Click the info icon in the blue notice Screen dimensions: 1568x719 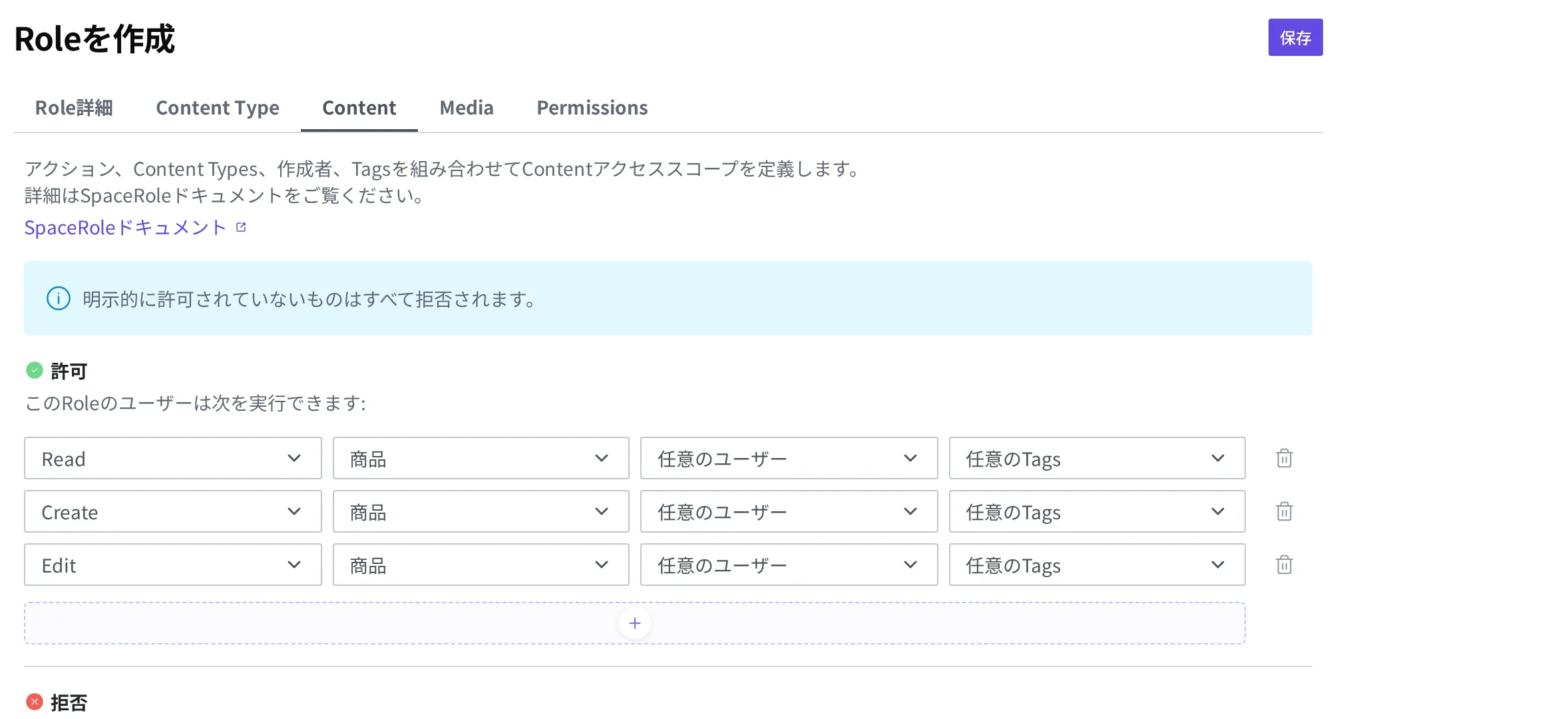[59, 298]
